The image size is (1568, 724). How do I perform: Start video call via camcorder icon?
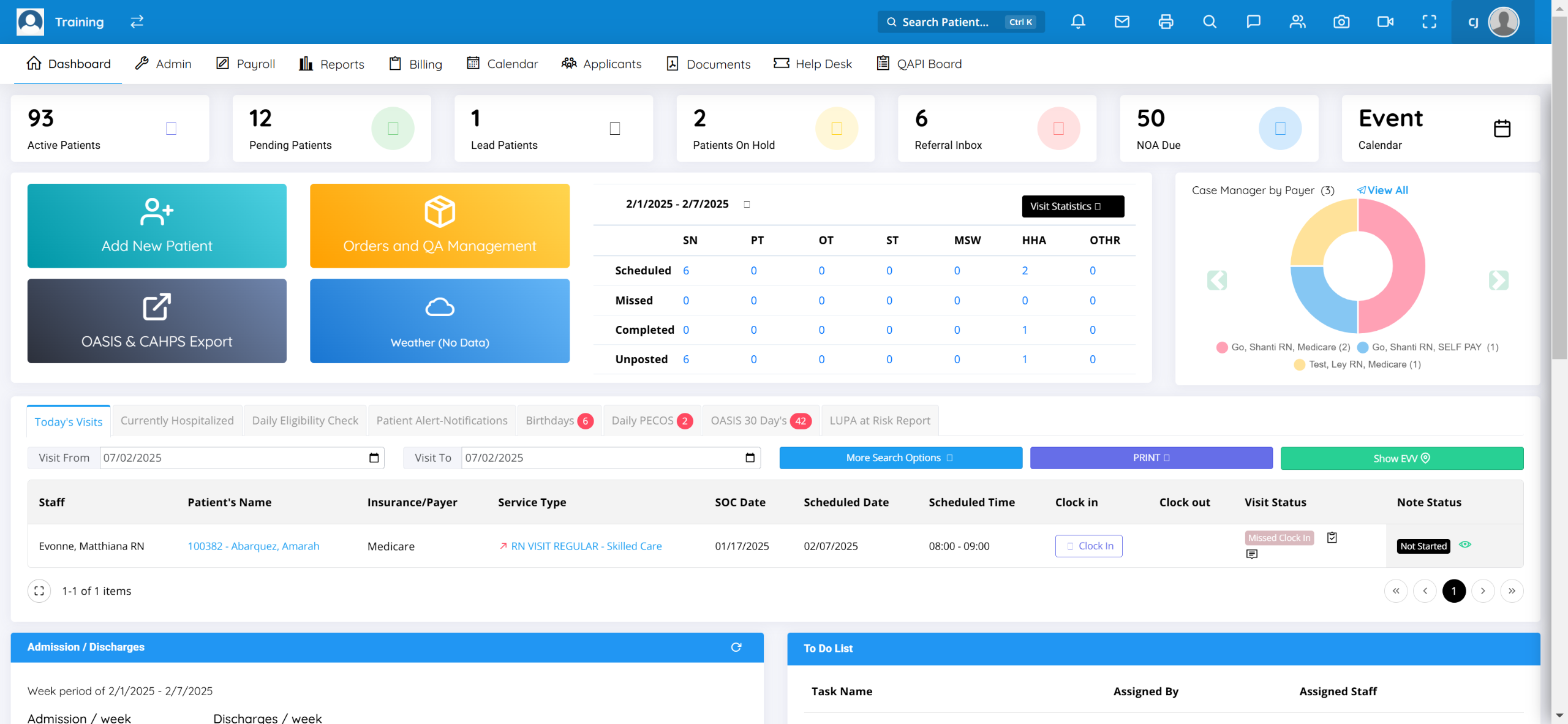(x=1385, y=22)
